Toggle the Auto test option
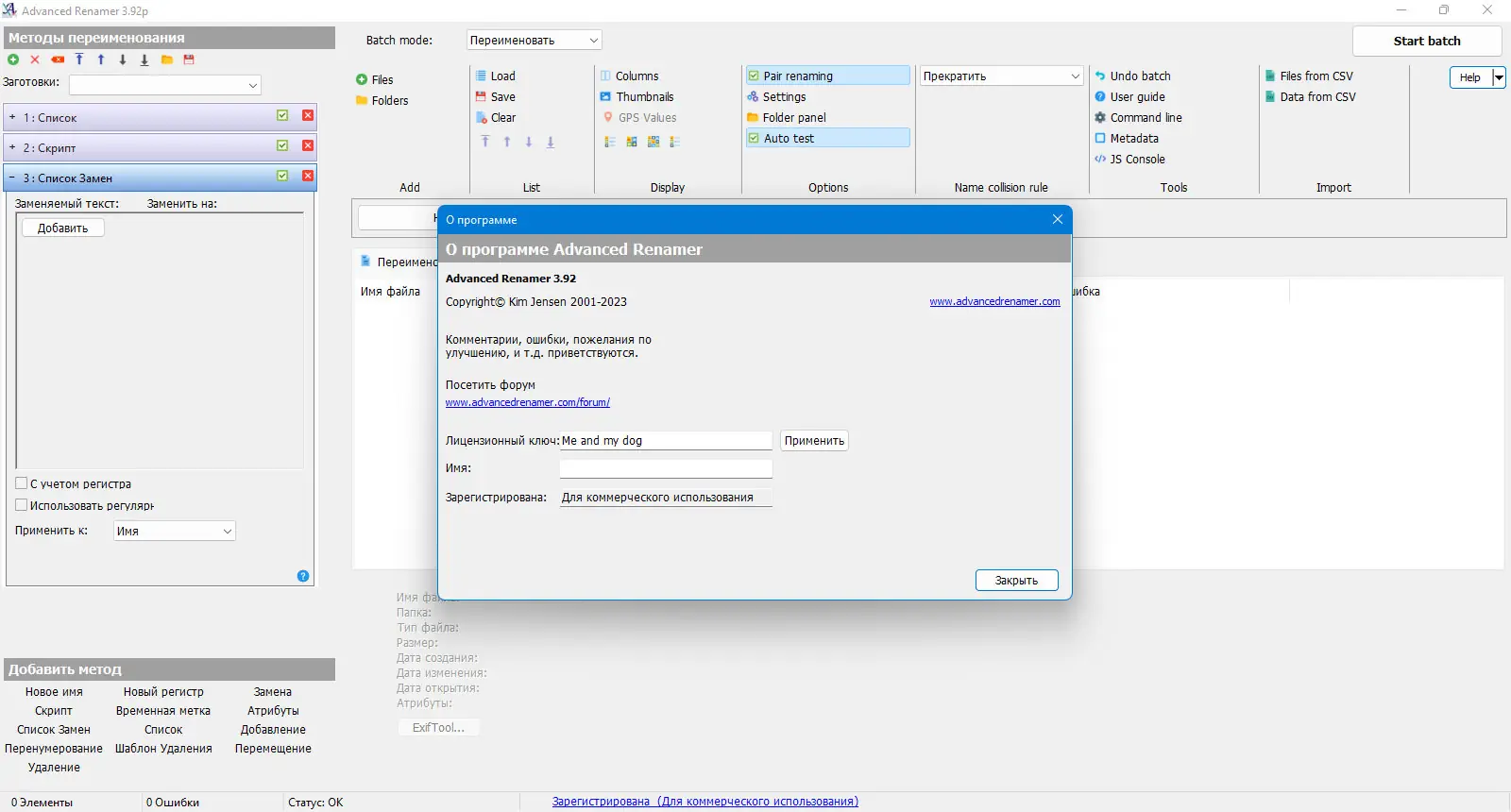This screenshot has width=1511, height=812. (827, 138)
